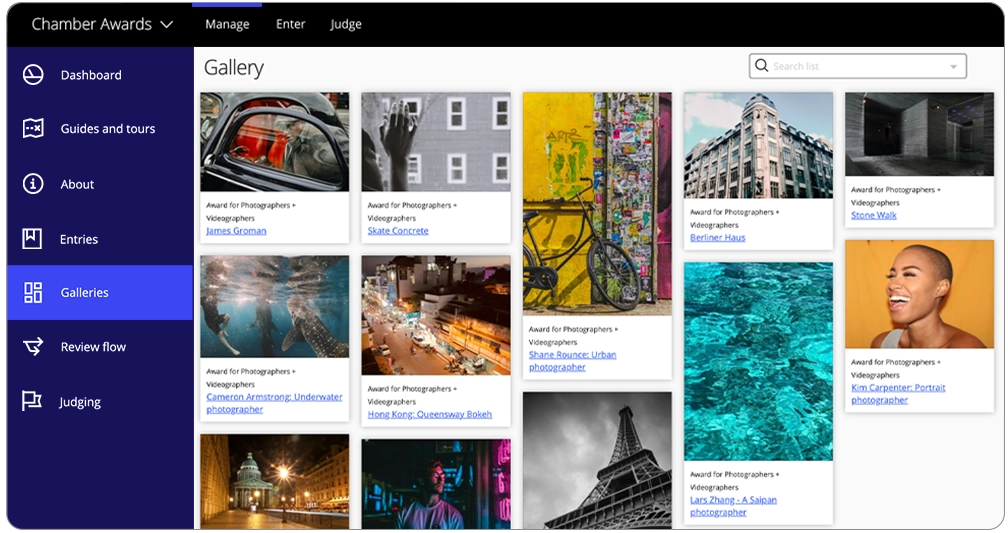Screen dimensions: 1008x533
Task: Click the Guides and tours map icon
Action: click(33, 129)
